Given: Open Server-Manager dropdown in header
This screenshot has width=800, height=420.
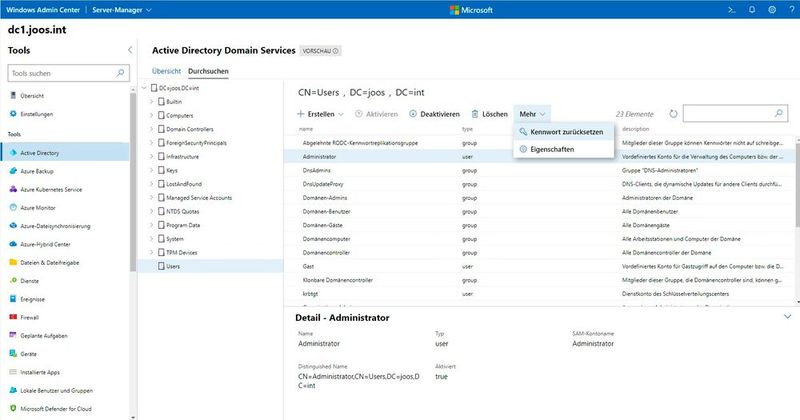Looking at the screenshot, I should coord(122,10).
